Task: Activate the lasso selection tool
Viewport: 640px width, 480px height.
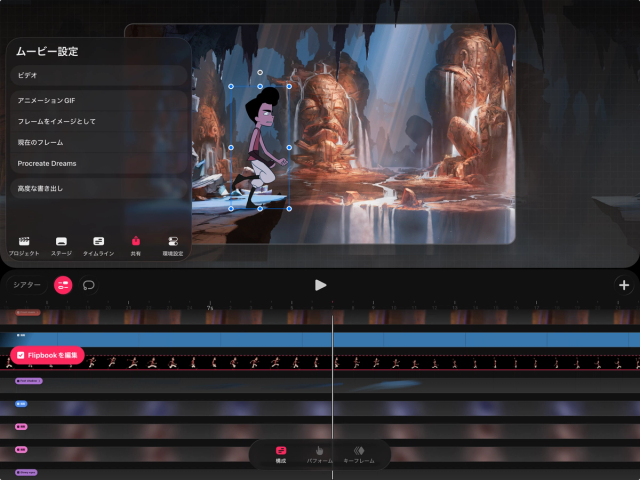Action: coord(89,285)
